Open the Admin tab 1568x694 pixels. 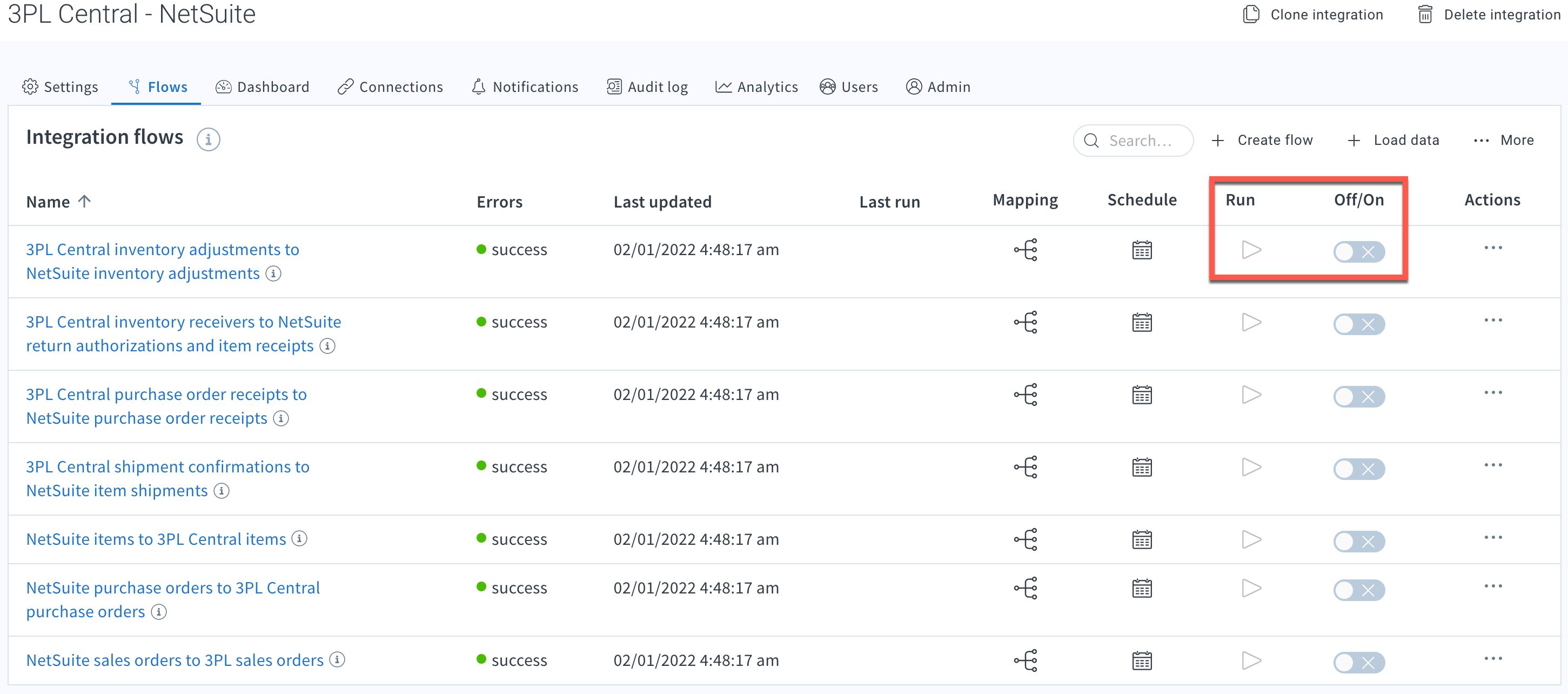pos(938,87)
